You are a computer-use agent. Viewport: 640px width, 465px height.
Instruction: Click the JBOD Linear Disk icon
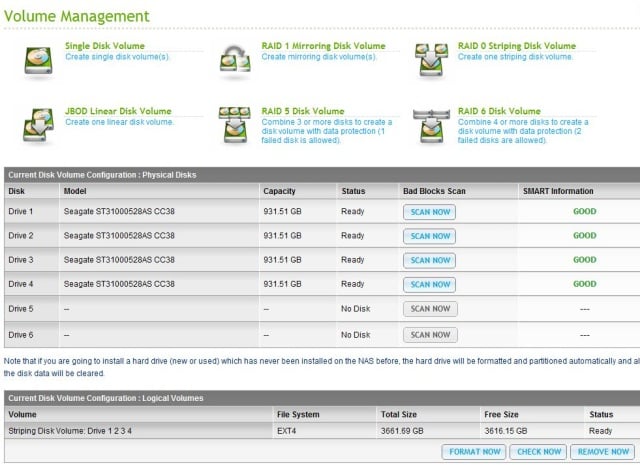point(38,125)
